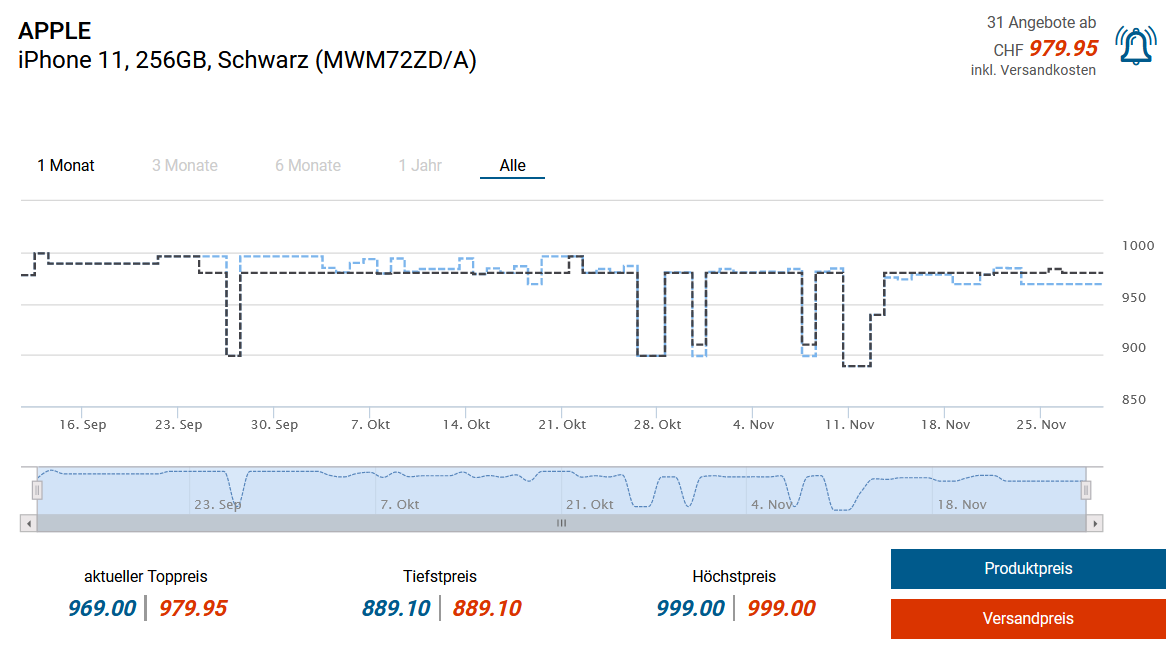Click the left range handle of the navigator

pos(37,490)
